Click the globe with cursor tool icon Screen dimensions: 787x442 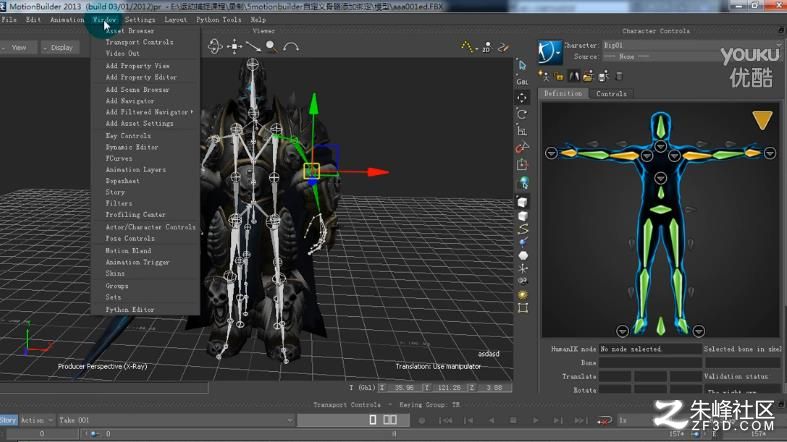click(x=523, y=183)
